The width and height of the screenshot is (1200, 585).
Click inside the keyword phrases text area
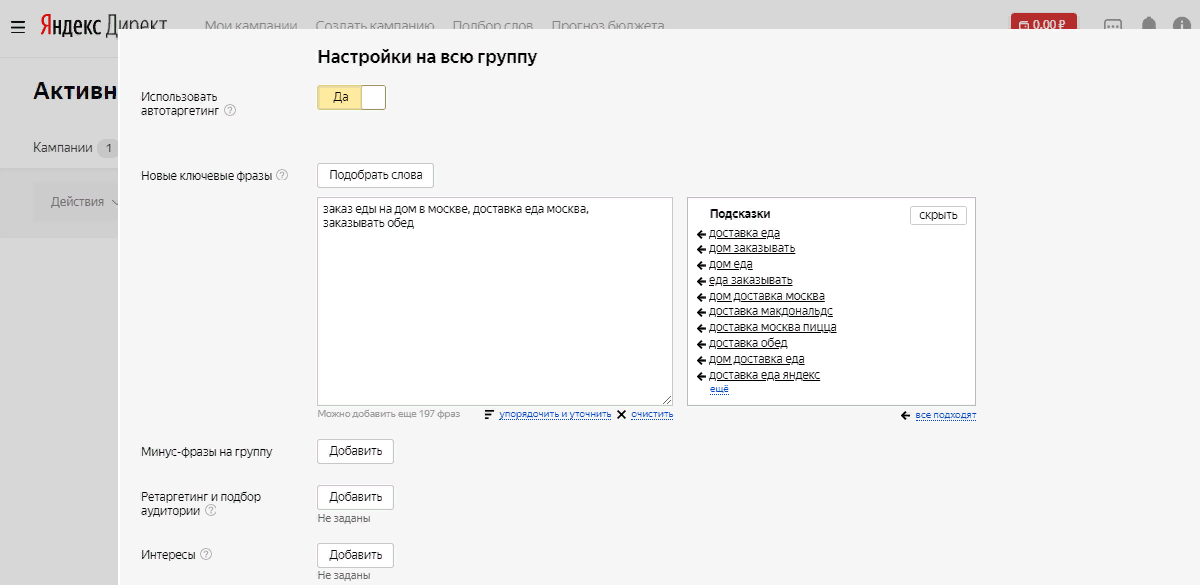[494, 300]
